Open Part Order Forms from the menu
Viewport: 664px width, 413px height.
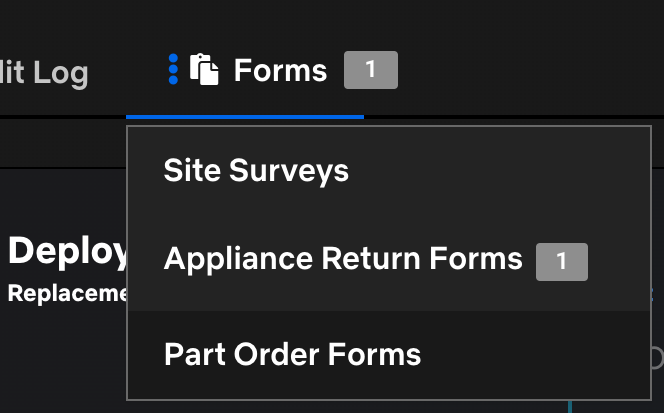[292, 354]
